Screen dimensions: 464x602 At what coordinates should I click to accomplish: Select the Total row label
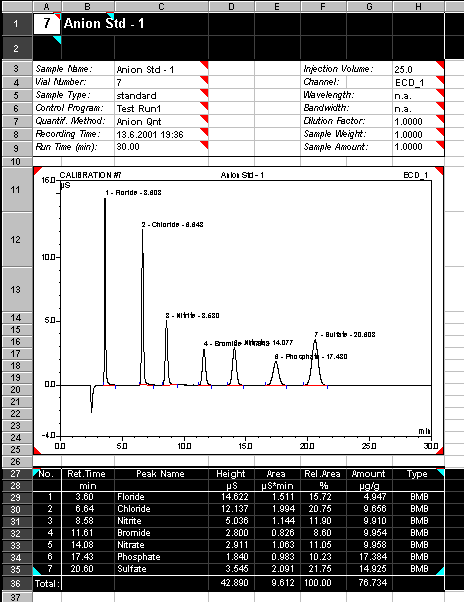tap(47, 584)
